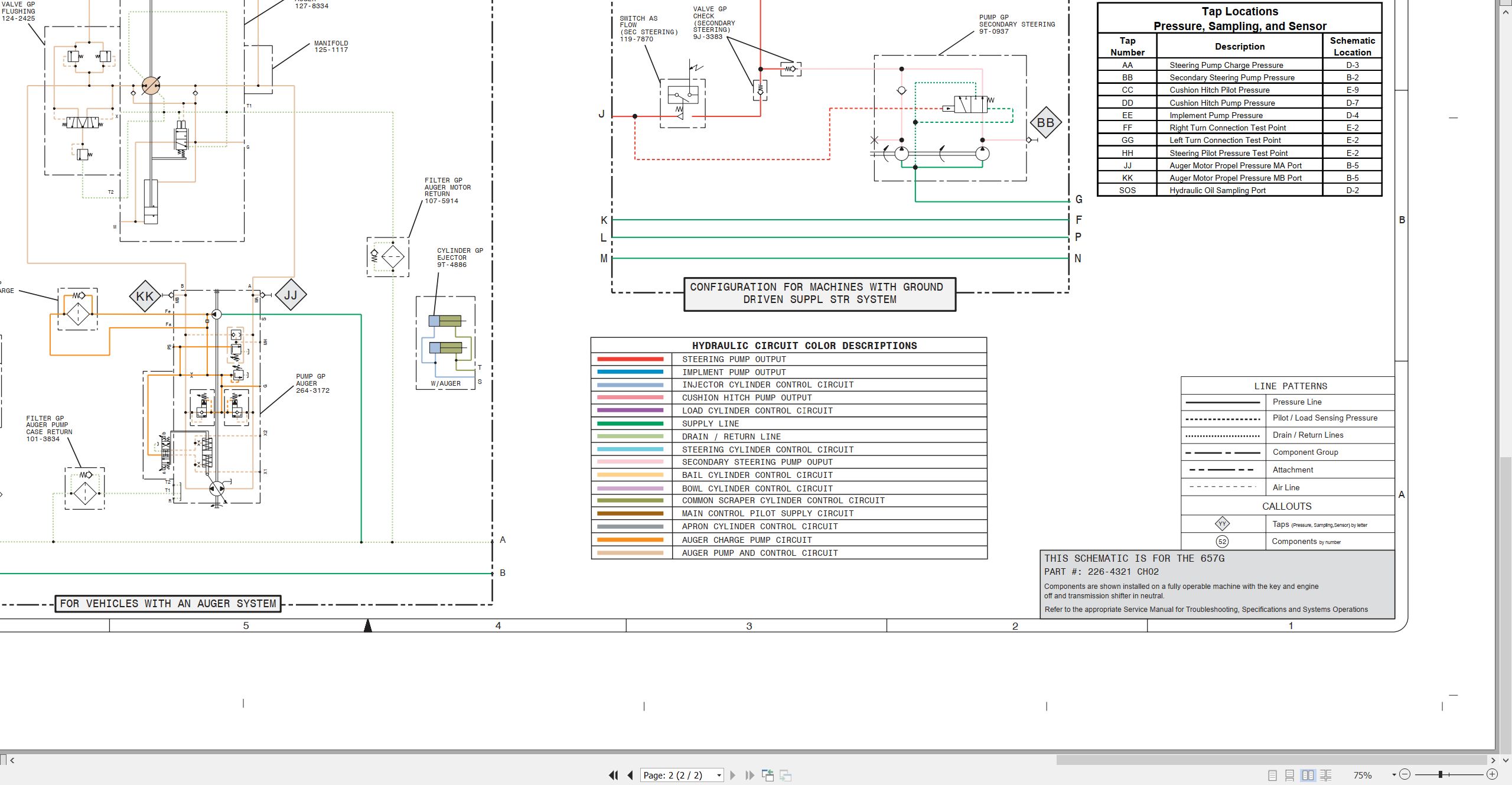The width and height of the screenshot is (1512, 785).
Task: Switch to continuous facing layout
Action: pyautogui.click(x=1326, y=775)
